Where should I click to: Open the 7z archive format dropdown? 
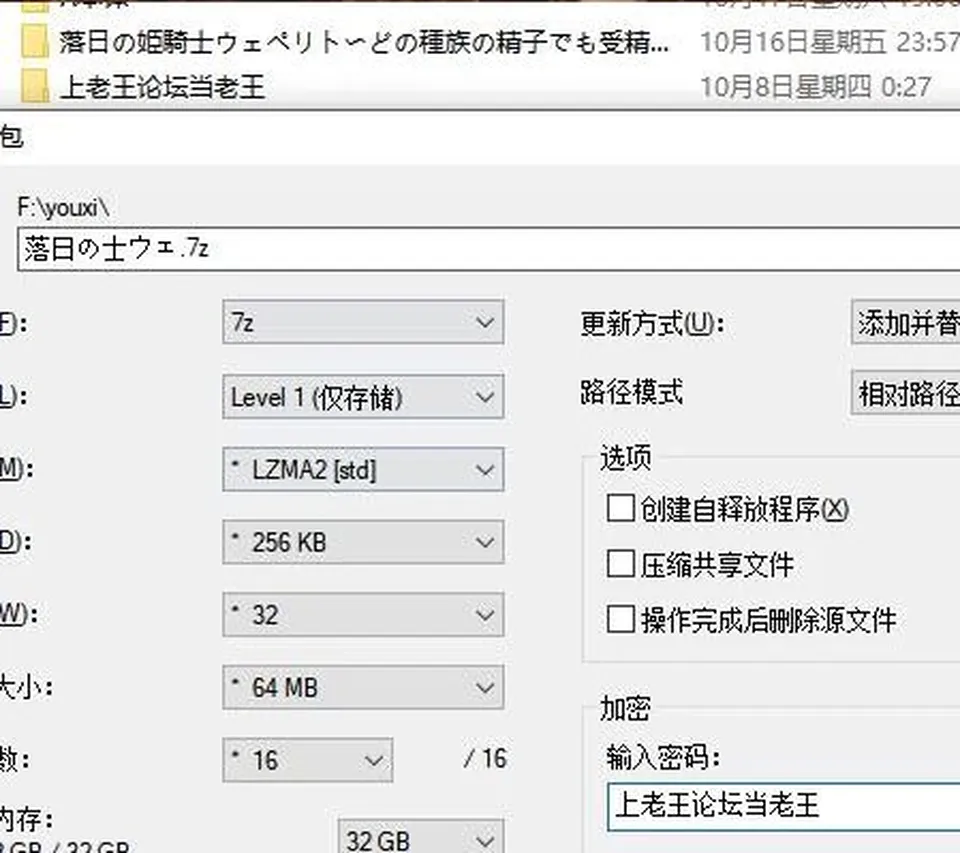point(363,322)
